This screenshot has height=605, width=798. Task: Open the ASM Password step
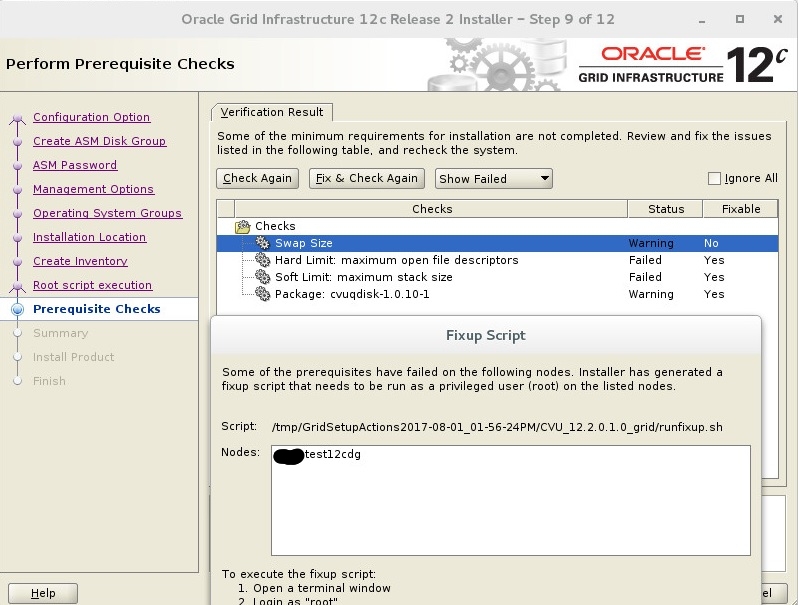click(x=75, y=165)
